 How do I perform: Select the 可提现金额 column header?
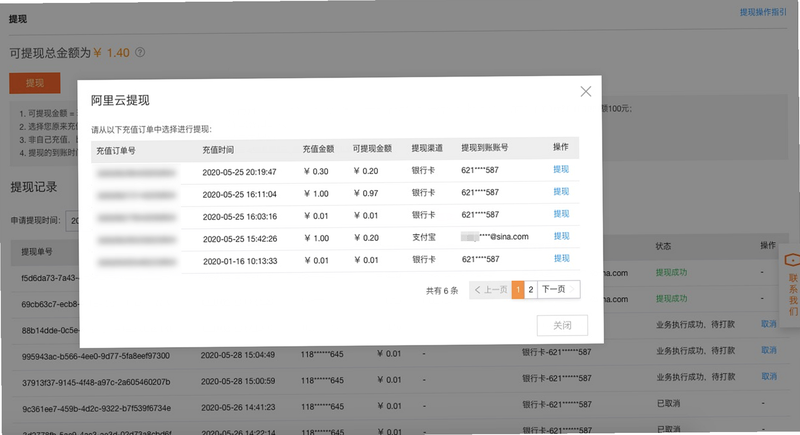coord(372,148)
